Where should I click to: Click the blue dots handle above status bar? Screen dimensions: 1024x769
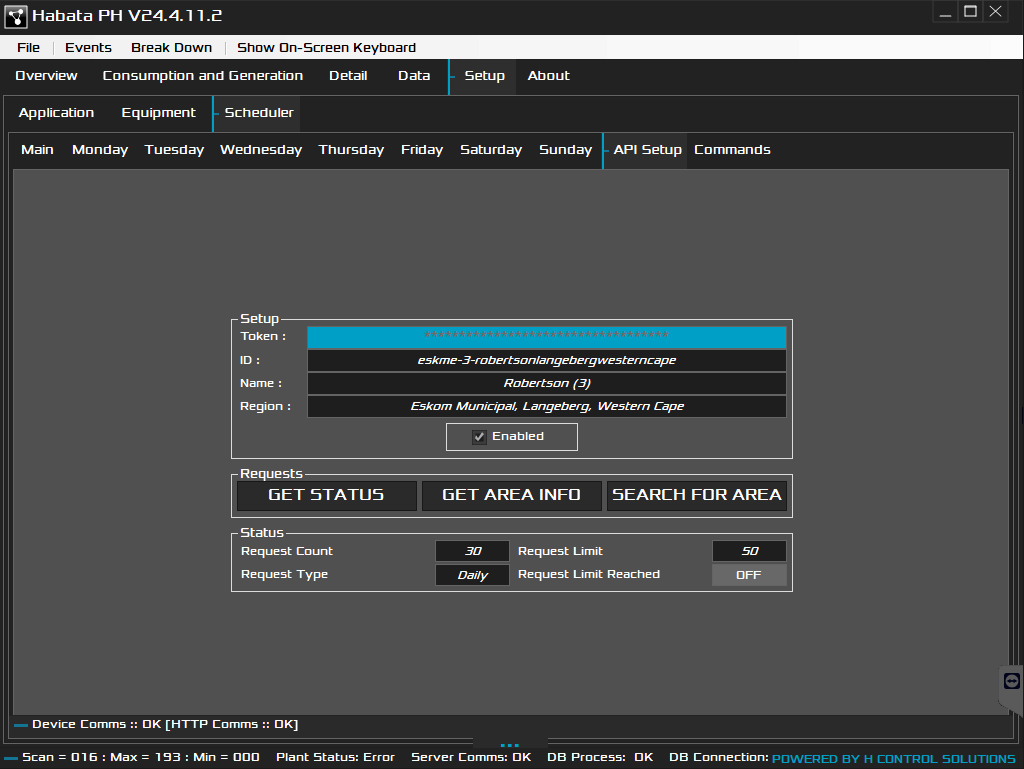[x=509, y=745]
